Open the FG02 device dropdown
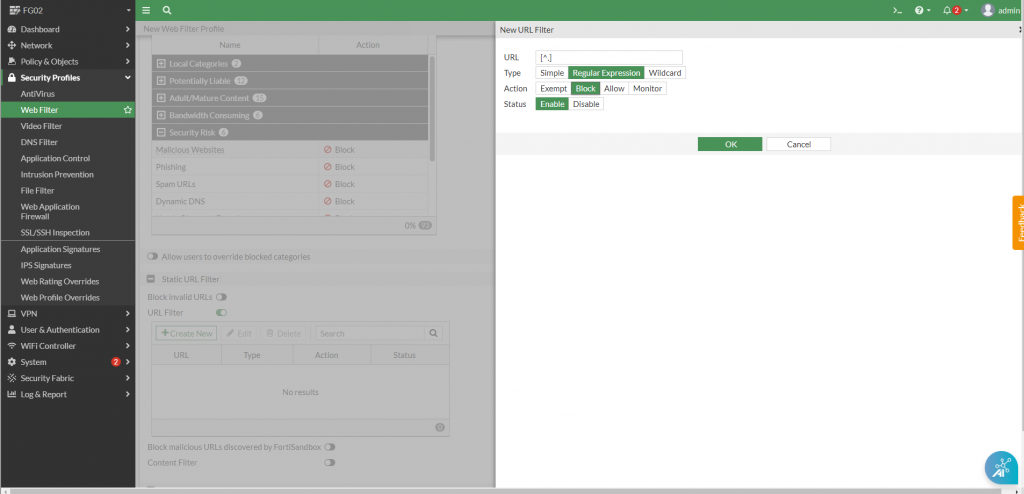This screenshot has width=1024, height=494. (x=67, y=10)
